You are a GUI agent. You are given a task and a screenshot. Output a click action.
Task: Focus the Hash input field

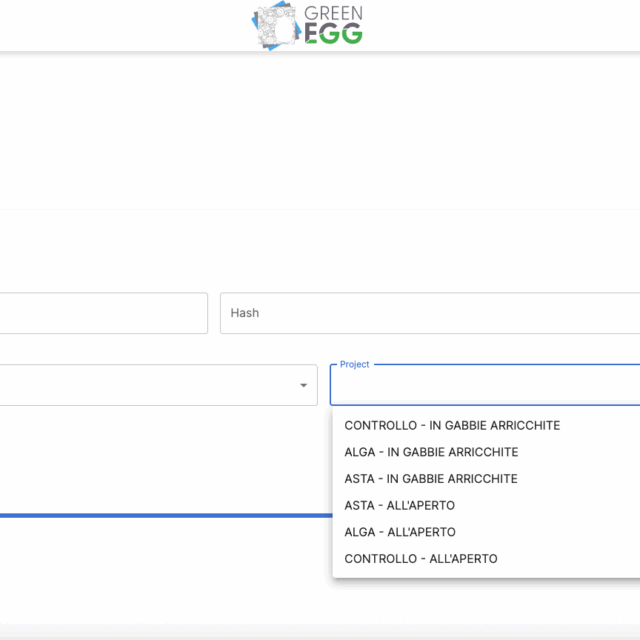[x=430, y=313]
